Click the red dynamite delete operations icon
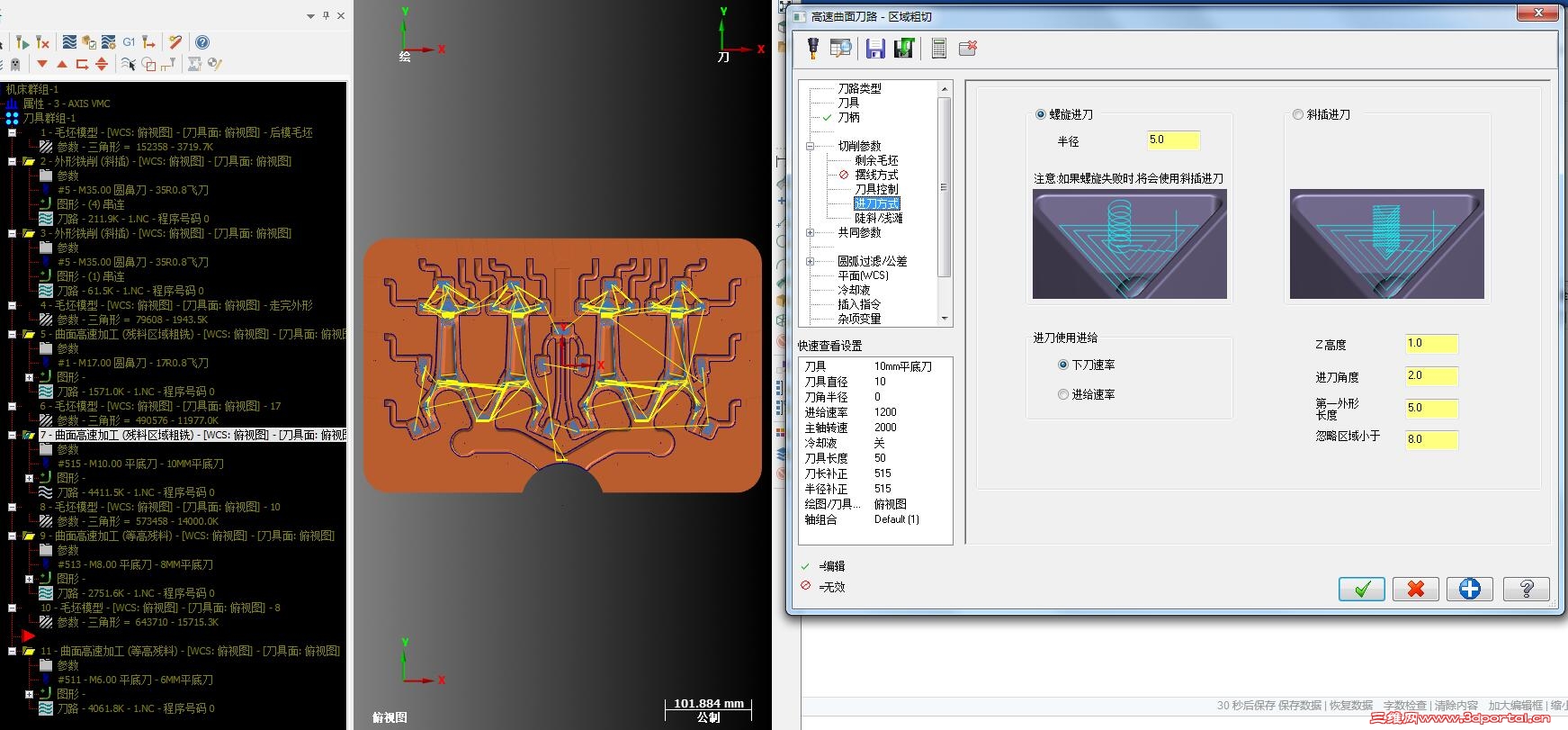1568x730 pixels. pyautogui.click(x=175, y=42)
